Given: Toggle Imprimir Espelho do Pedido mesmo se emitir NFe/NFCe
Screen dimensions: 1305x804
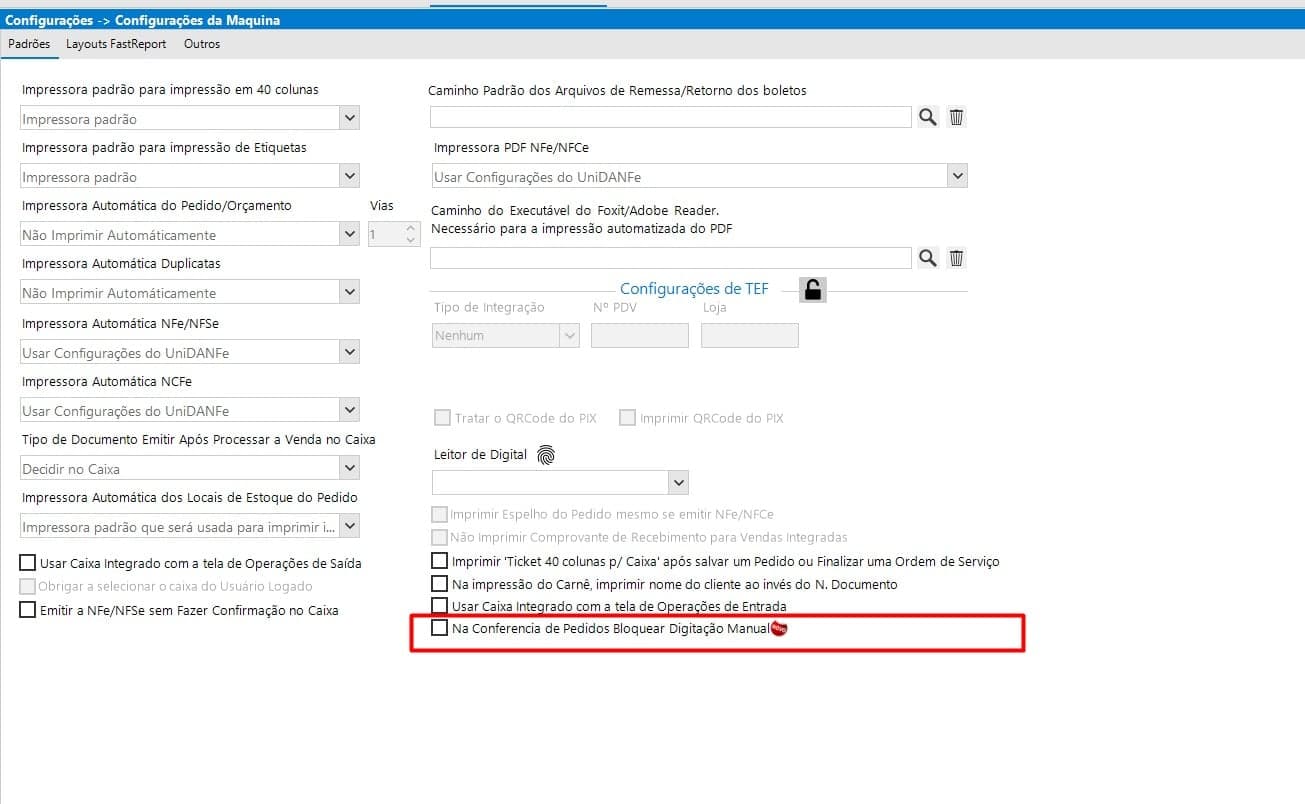Looking at the screenshot, I should click(439, 515).
